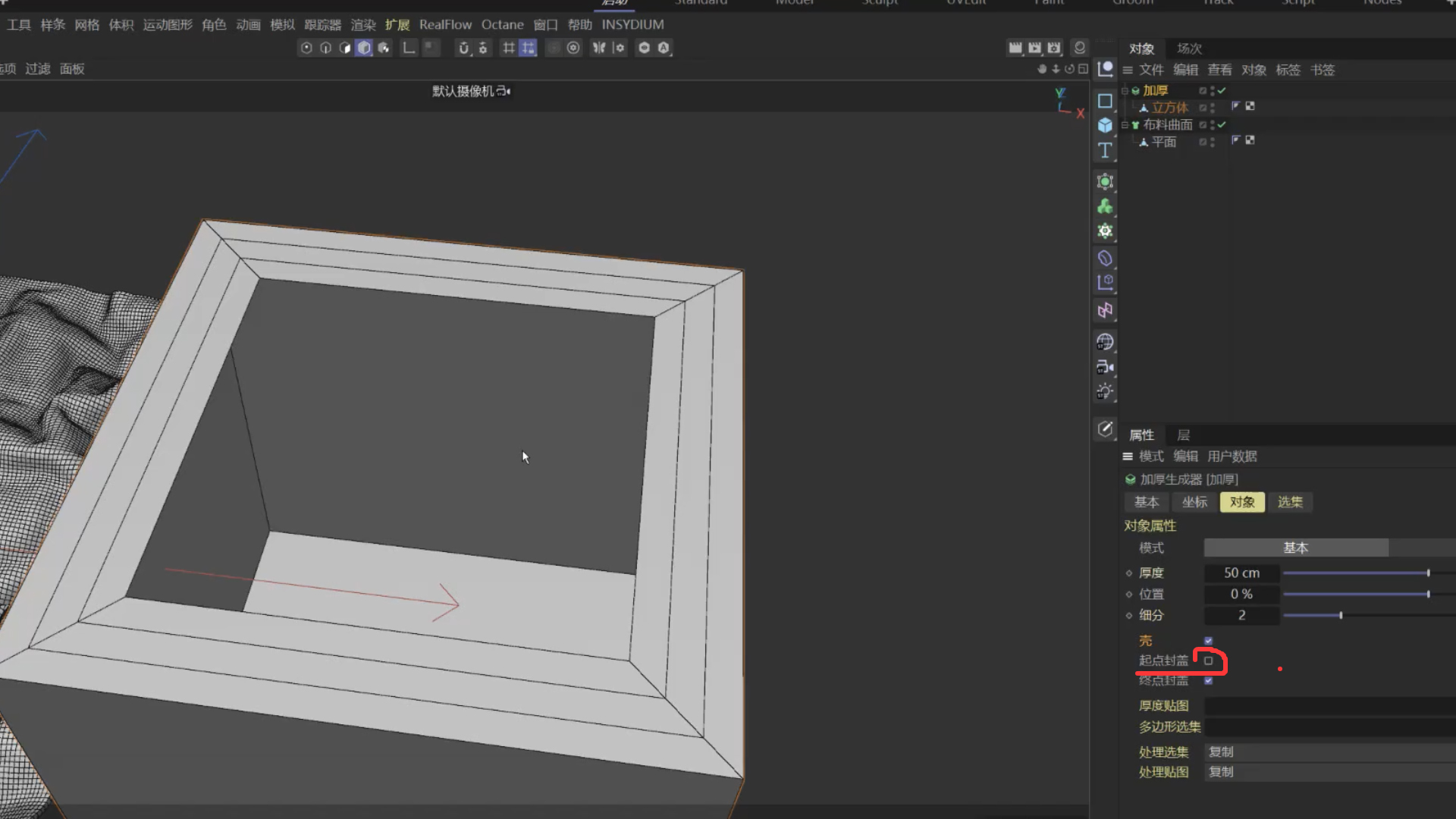Open the Camera object icon in side palette
Viewport: 1456px width, 819px height.
pyautogui.click(x=1105, y=368)
